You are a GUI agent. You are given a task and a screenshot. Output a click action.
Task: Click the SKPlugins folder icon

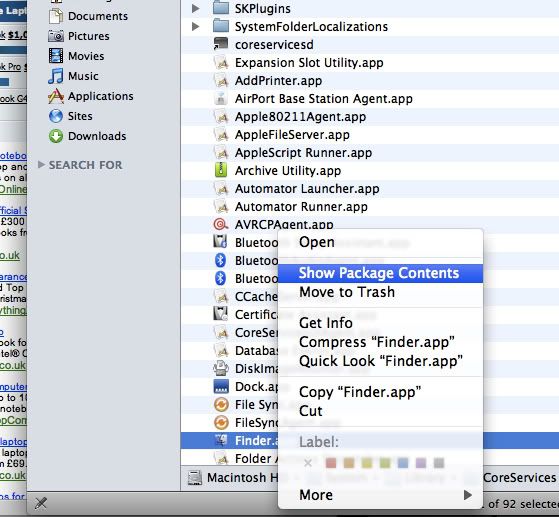221,8
